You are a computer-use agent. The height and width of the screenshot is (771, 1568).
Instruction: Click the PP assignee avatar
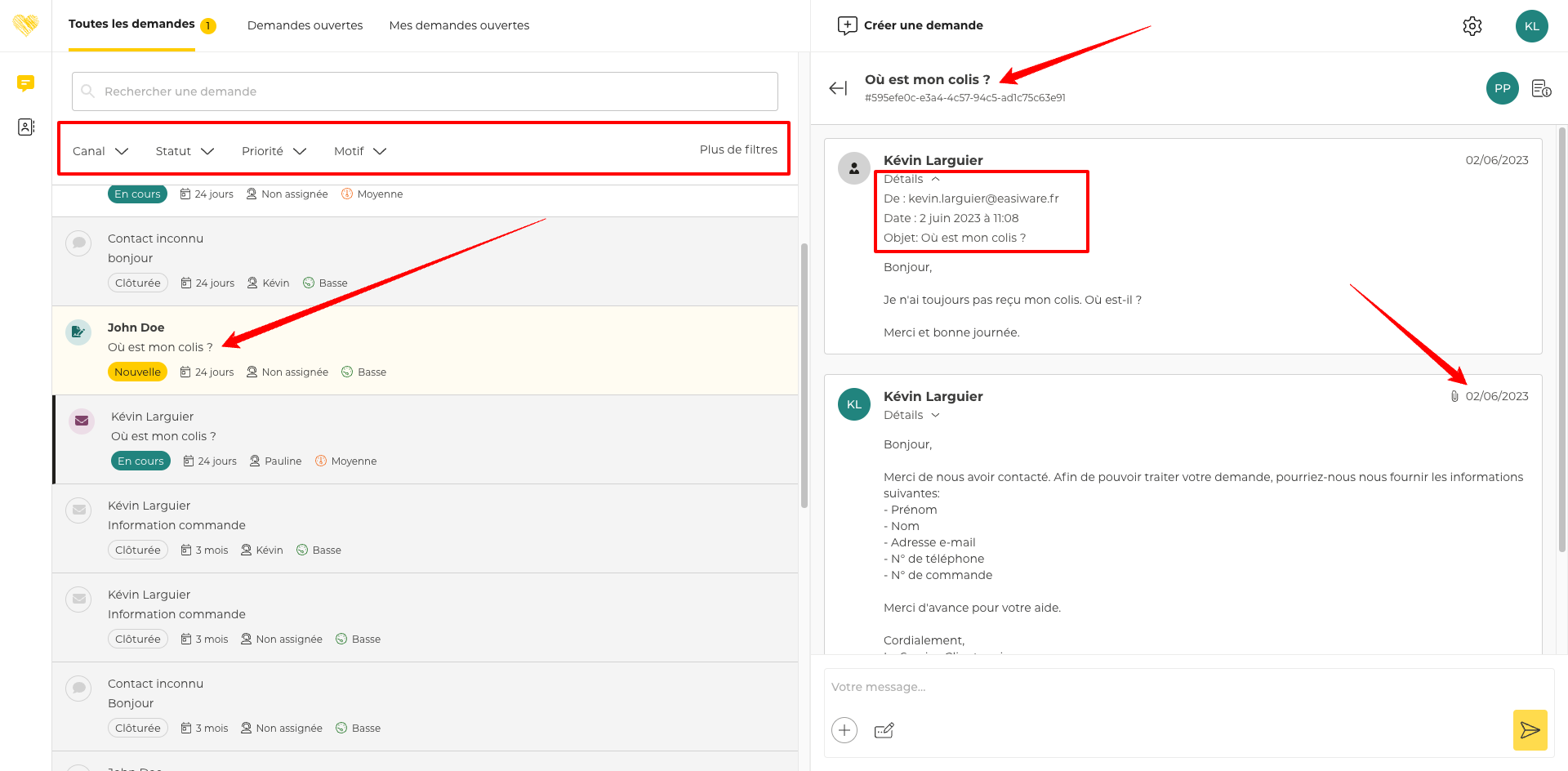[1502, 88]
